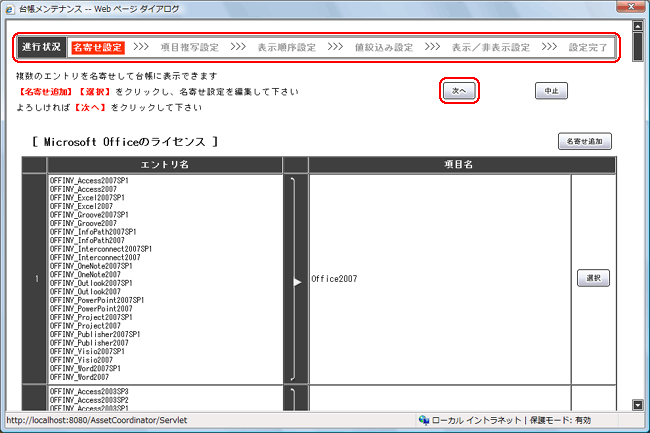Select entry OFFINV_Access2007SP1
The height and width of the screenshot is (433, 650).
89,181
